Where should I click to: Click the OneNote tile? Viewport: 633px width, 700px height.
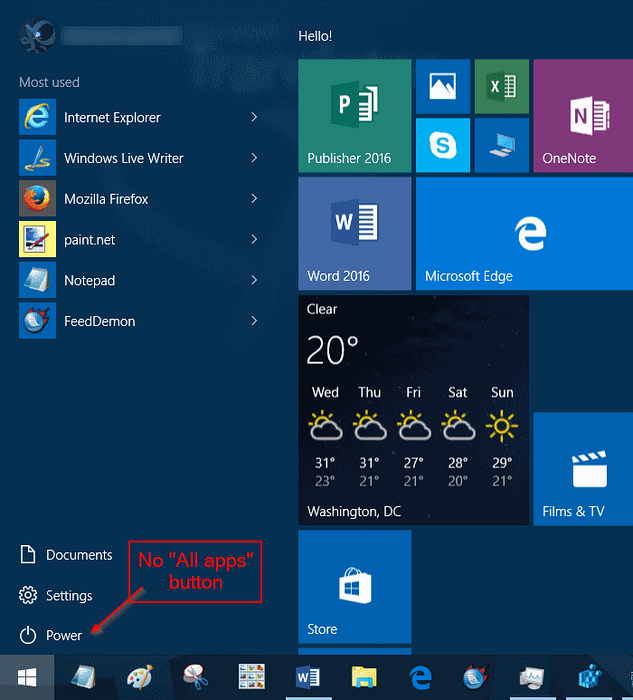coord(582,115)
